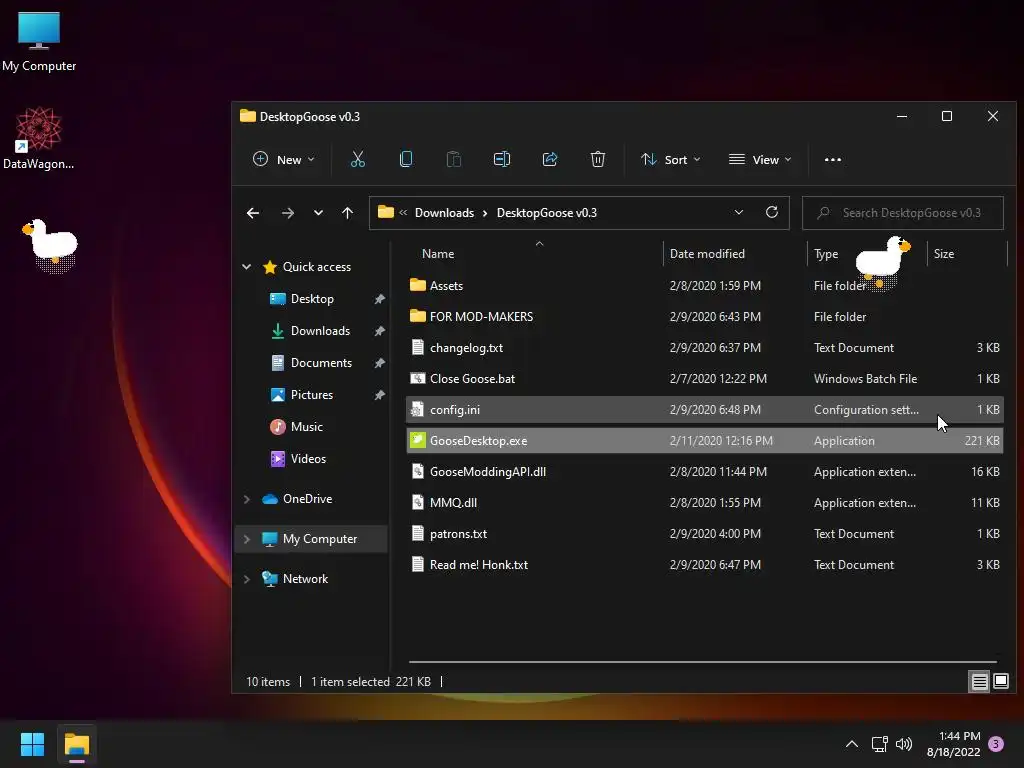Click File Explorer on the taskbar
The width and height of the screenshot is (1024, 768).
76,744
